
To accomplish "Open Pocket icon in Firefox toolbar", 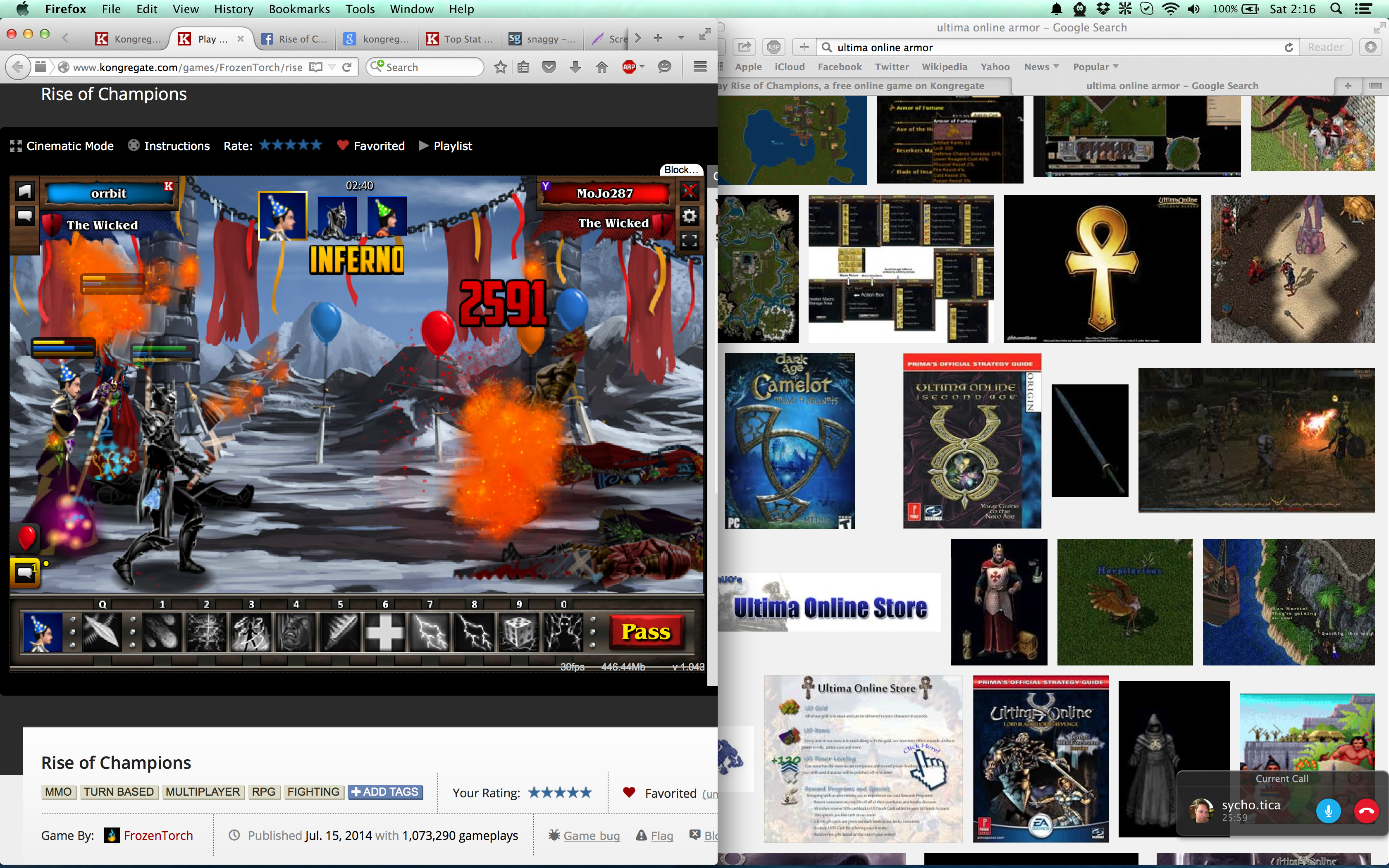I will click(549, 67).
